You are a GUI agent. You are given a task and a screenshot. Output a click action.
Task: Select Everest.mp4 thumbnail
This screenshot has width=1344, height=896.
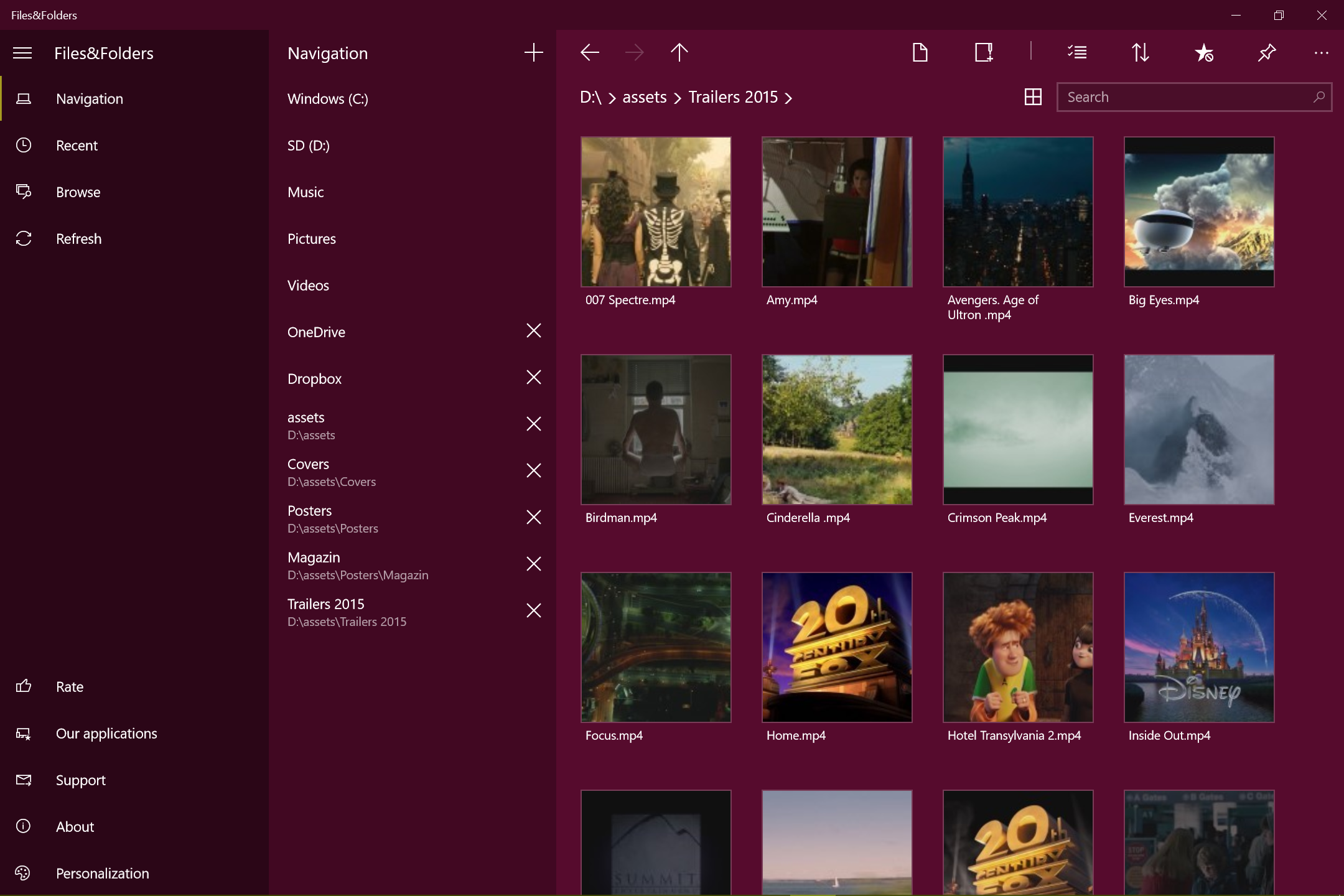pos(1199,429)
